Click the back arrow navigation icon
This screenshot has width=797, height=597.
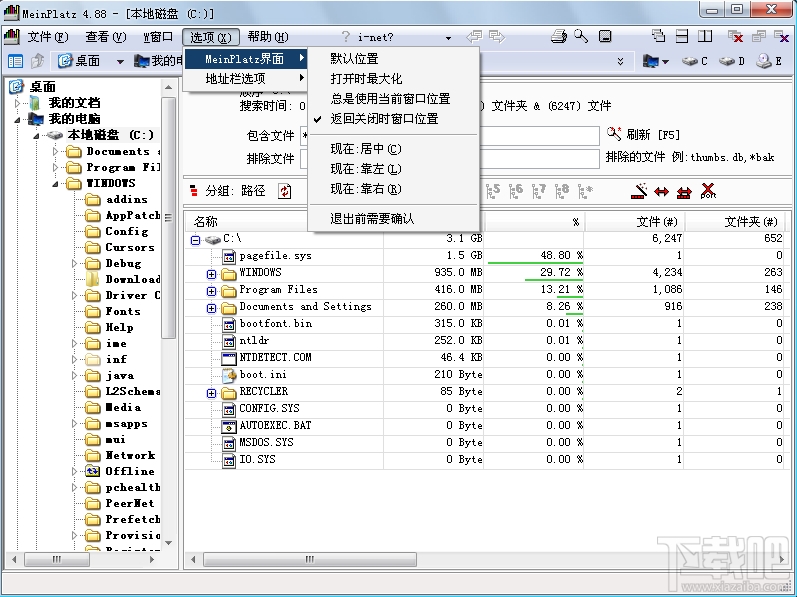coord(474,37)
